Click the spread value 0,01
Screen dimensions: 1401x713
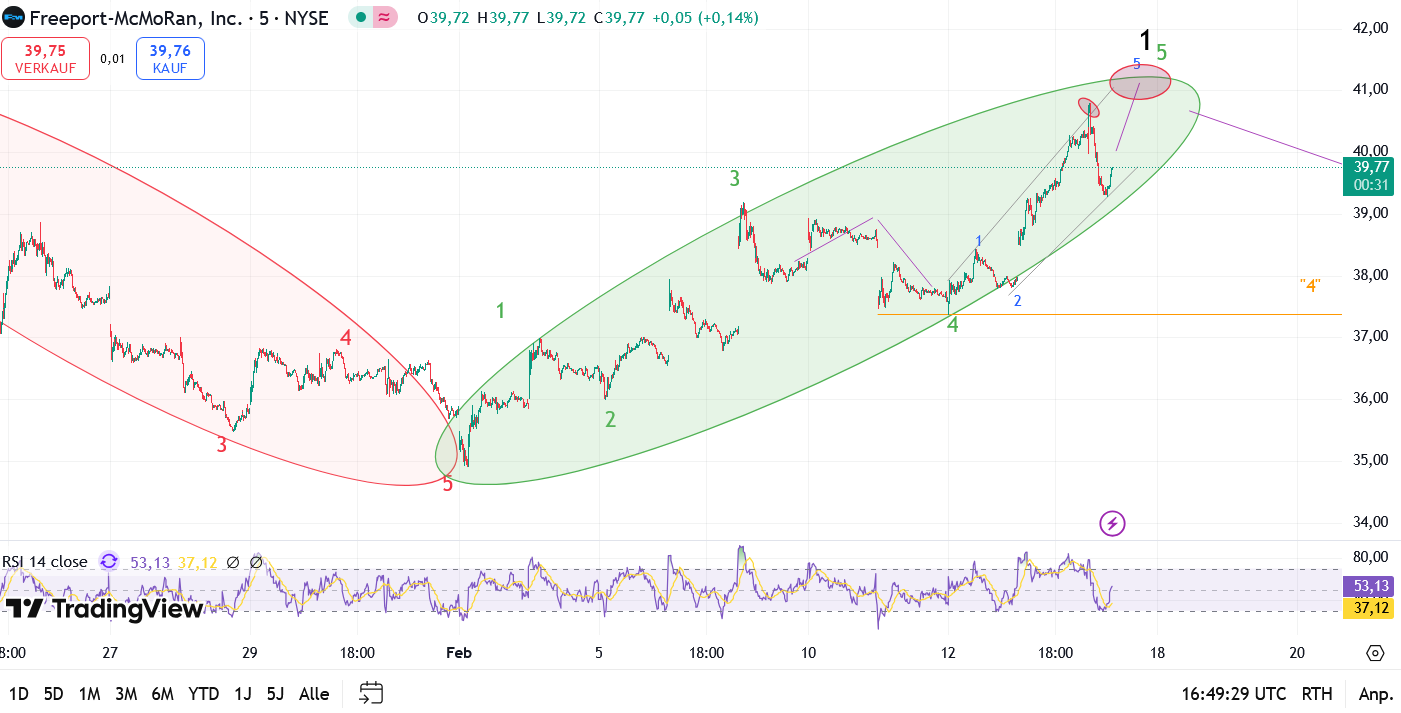pyautogui.click(x=113, y=59)
